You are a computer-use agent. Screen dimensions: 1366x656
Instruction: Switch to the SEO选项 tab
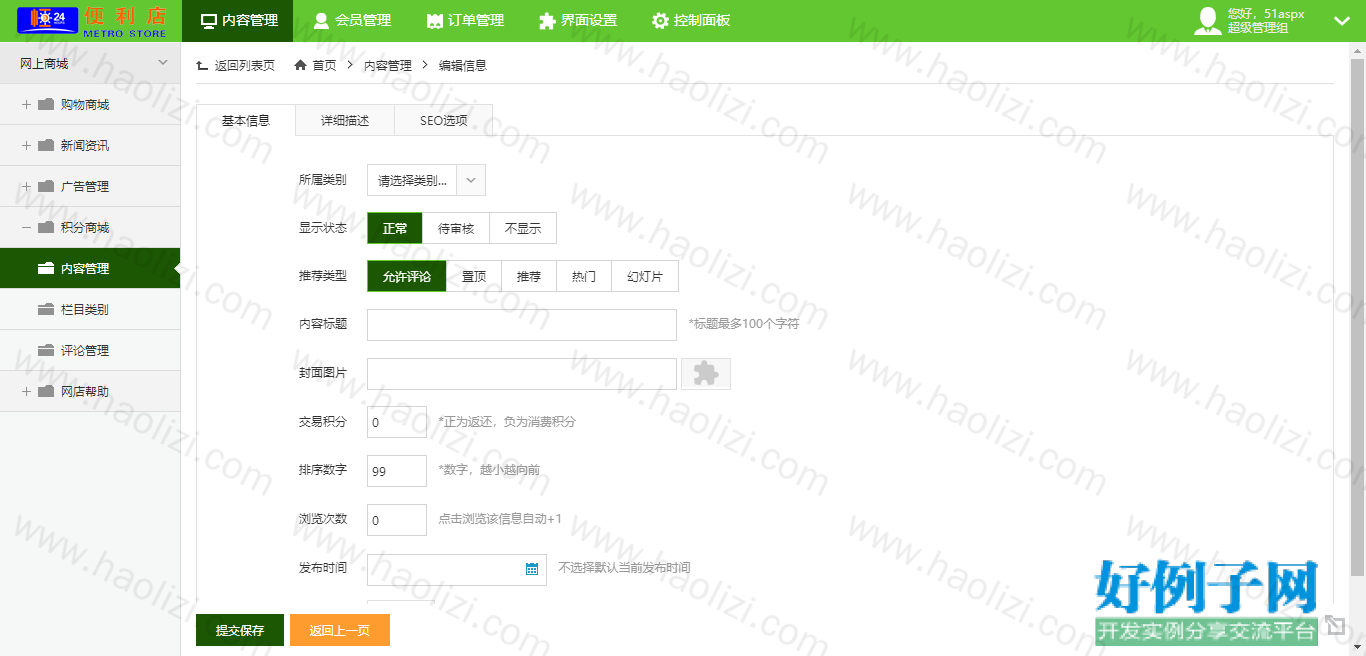(x=443, y=120)
